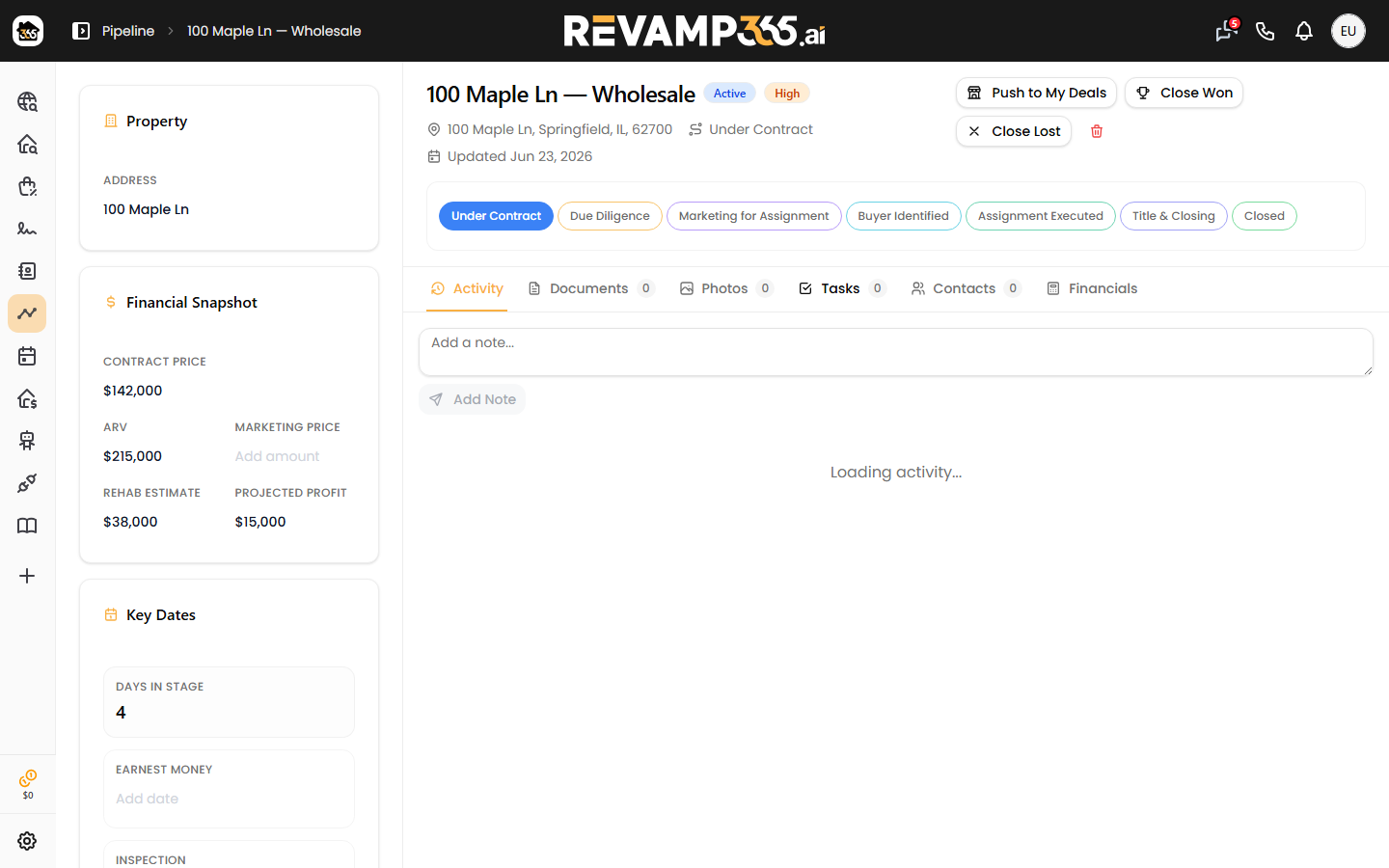
Task: Open the robot assistant sidebar icon
Action: click(27, 441)
